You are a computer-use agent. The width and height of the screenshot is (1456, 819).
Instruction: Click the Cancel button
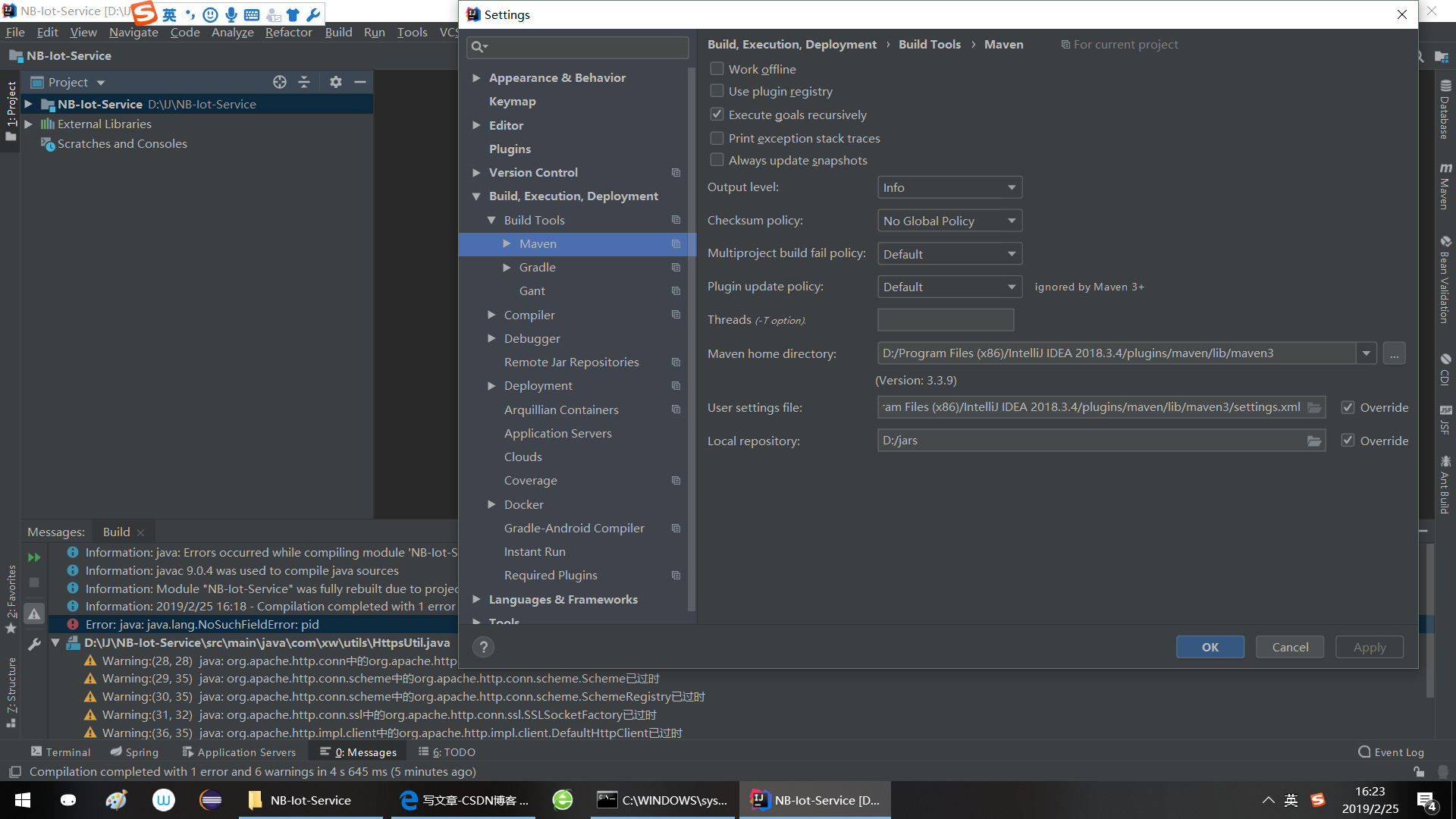click(1289, 647)
